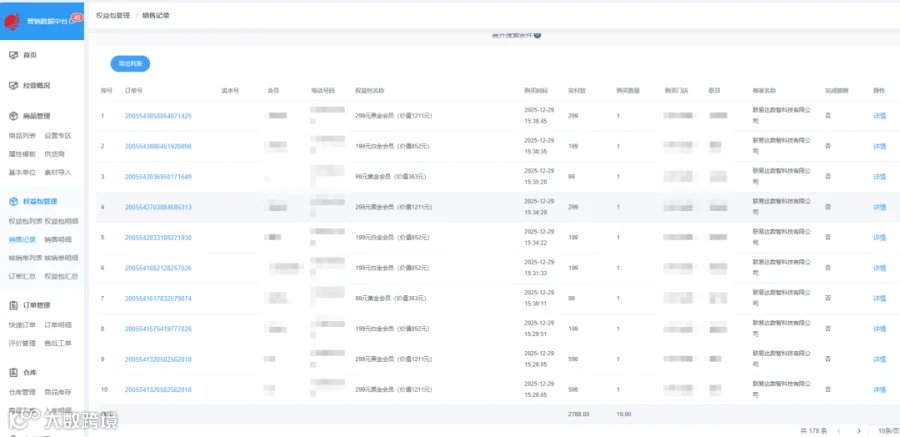Click the 共 178 条 record count
Image resolution: width=900 pixels, height=437 pixels.
pyautogui.click(x=813, y=431)
